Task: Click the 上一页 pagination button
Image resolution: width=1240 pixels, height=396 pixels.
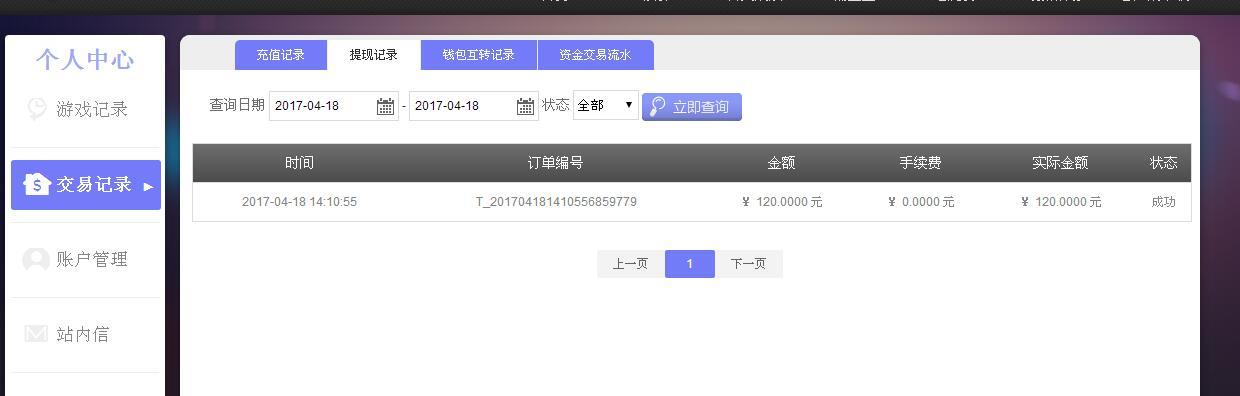Action: point(631,264)
